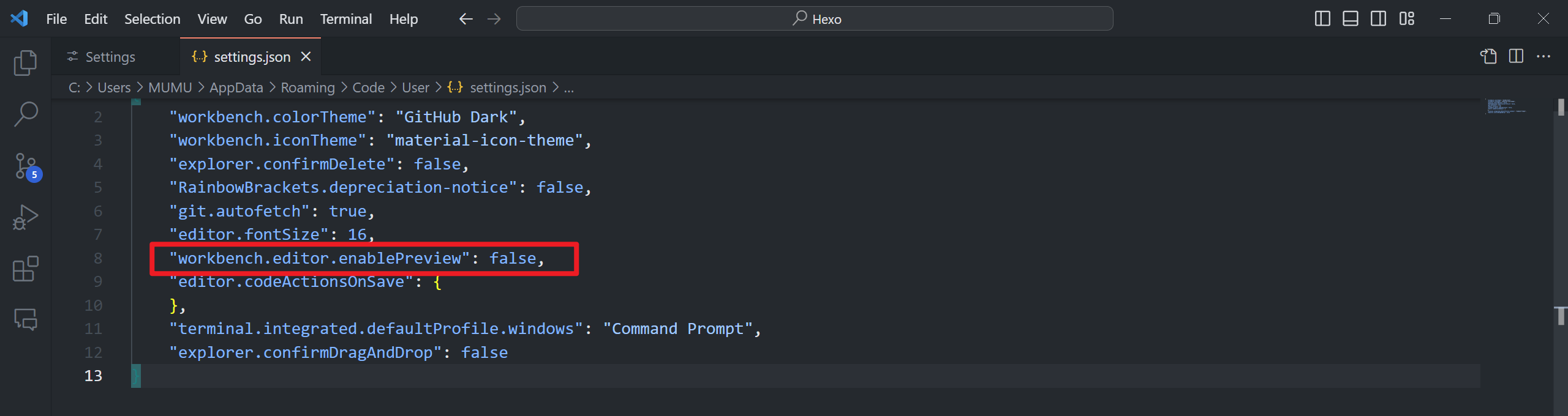Screen dimensions: 1568x416
Task: Click the Open Settings (UI) icon
Action: click(x=1488, y=56)
